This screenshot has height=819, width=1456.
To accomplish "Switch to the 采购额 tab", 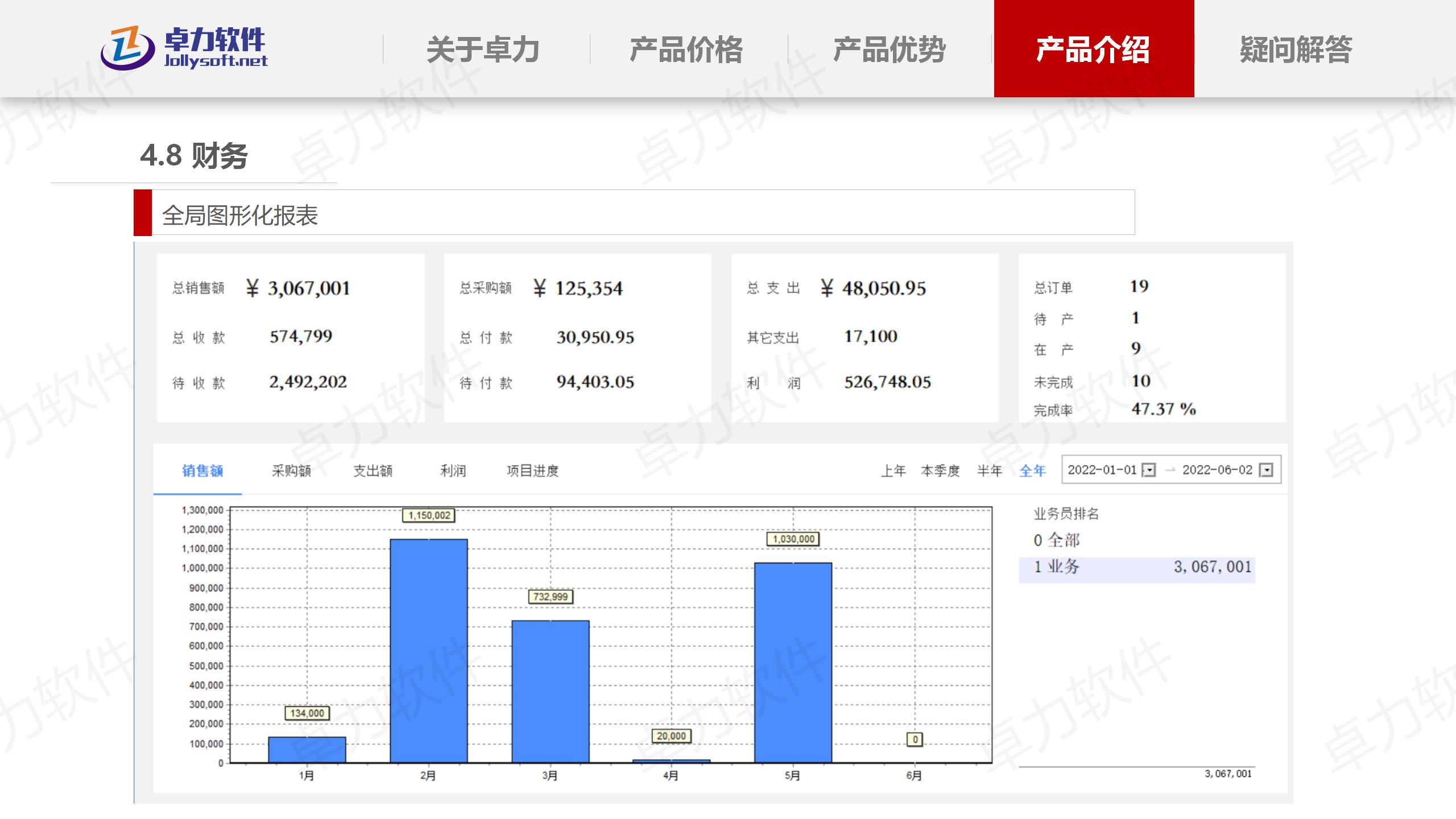I will [291, 471].
